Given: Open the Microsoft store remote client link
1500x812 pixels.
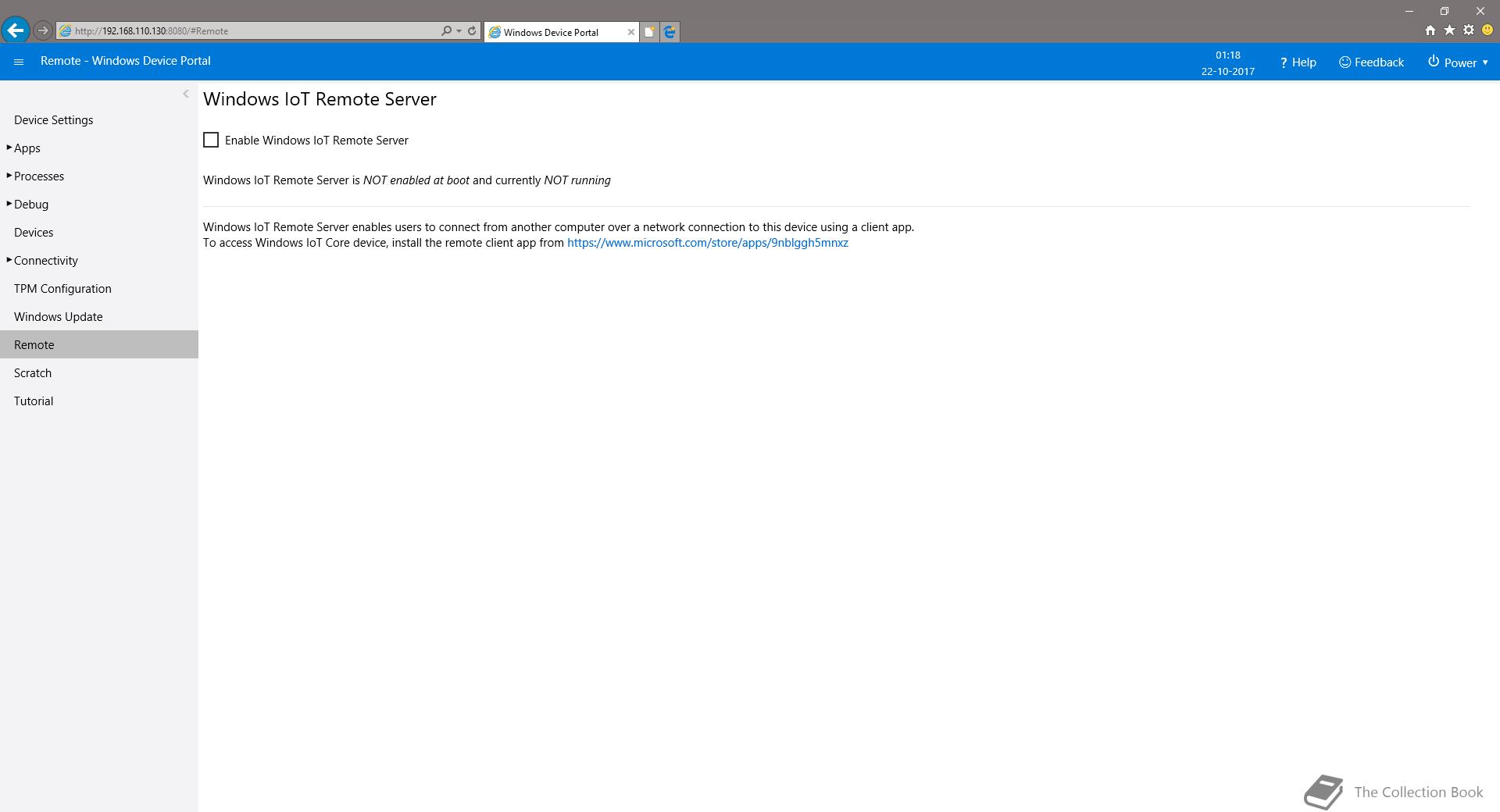Looking at the screenshot, I should (708, 243).
